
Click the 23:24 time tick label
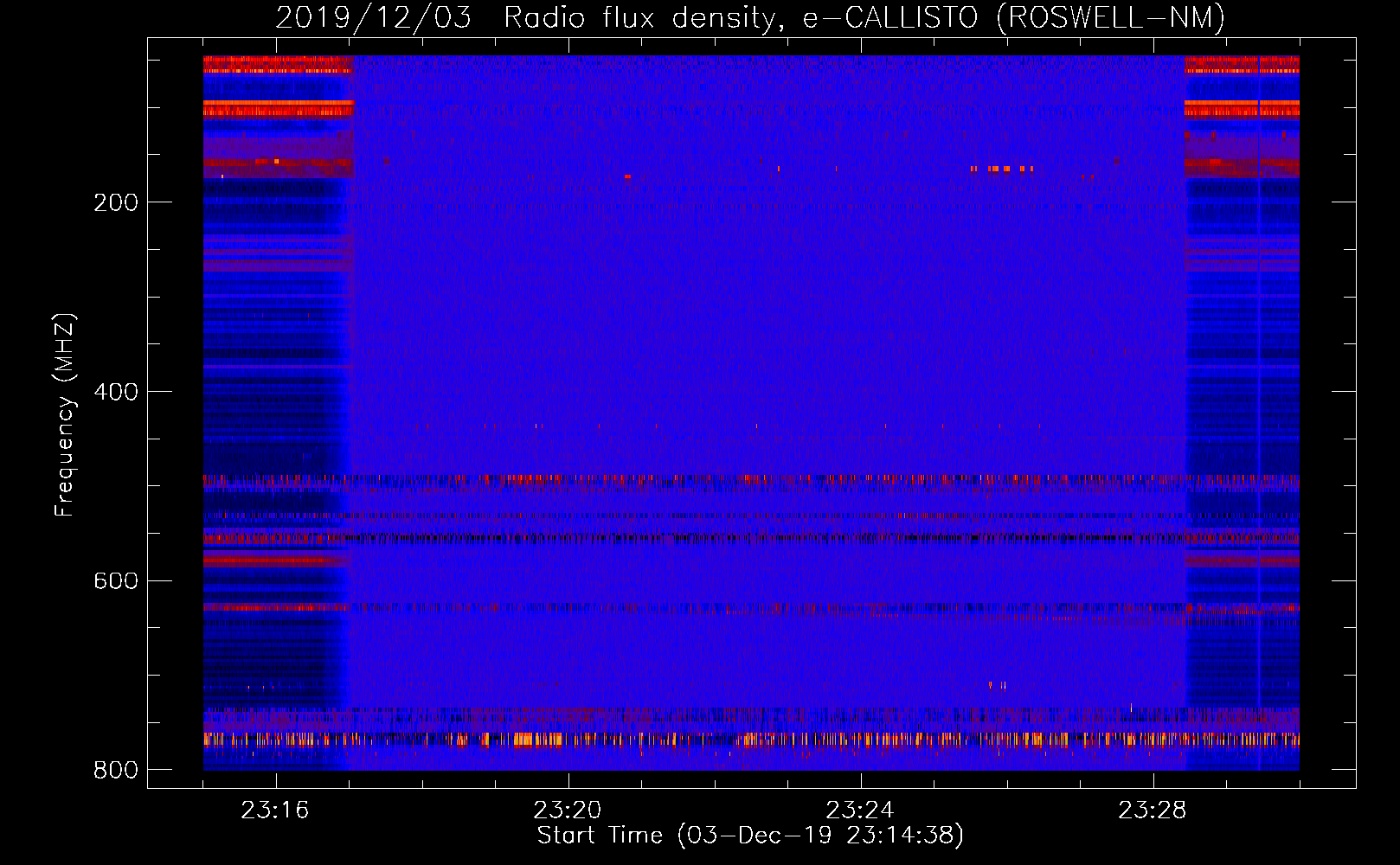[x=860, y=811]
